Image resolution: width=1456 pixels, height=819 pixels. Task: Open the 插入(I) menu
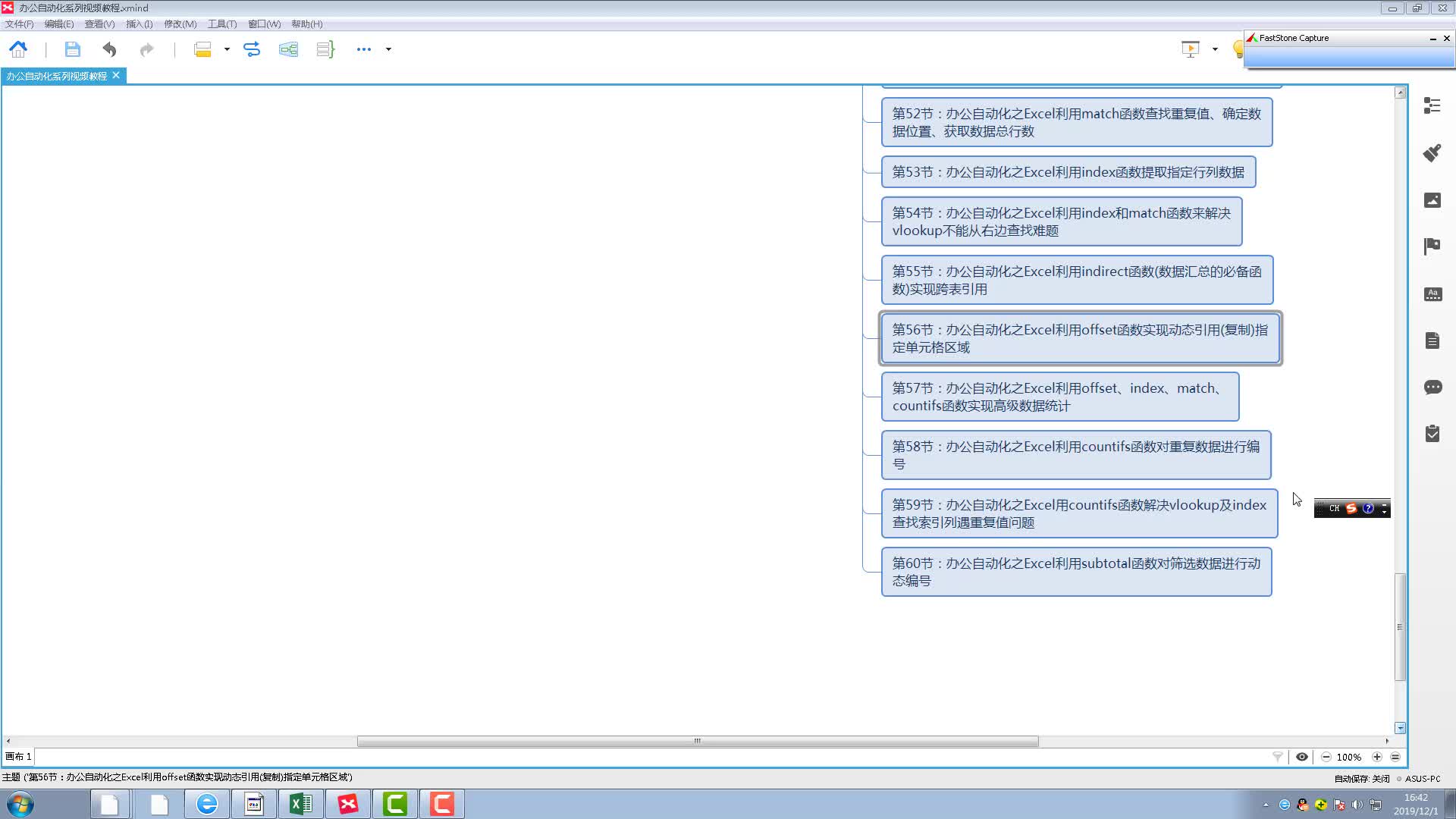click(139, 24)
